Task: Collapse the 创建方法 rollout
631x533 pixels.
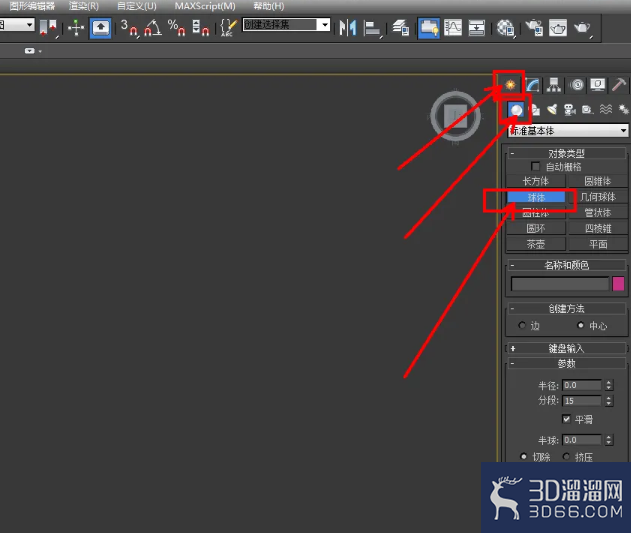Action: pos(566,309)
